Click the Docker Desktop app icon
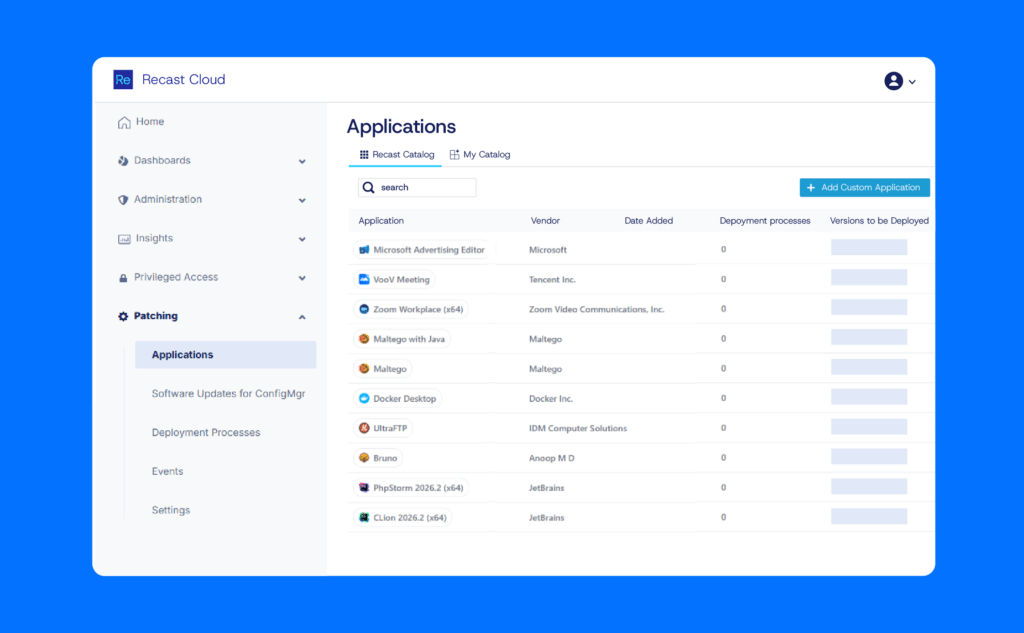The width and height of the screenshot is (1024, 633). tap(364, 398)
